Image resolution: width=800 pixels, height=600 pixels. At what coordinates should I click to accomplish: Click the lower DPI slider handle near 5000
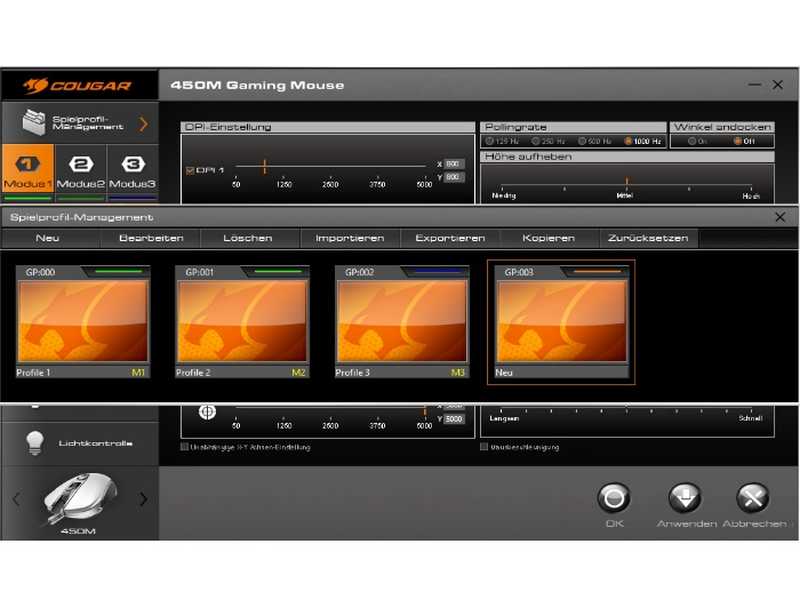point(424,411)
